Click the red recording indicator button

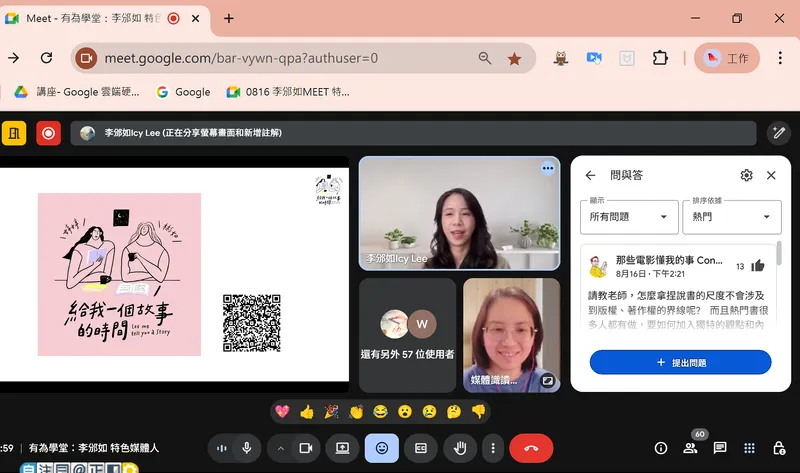pyautogui.click(x=48, y=133)
